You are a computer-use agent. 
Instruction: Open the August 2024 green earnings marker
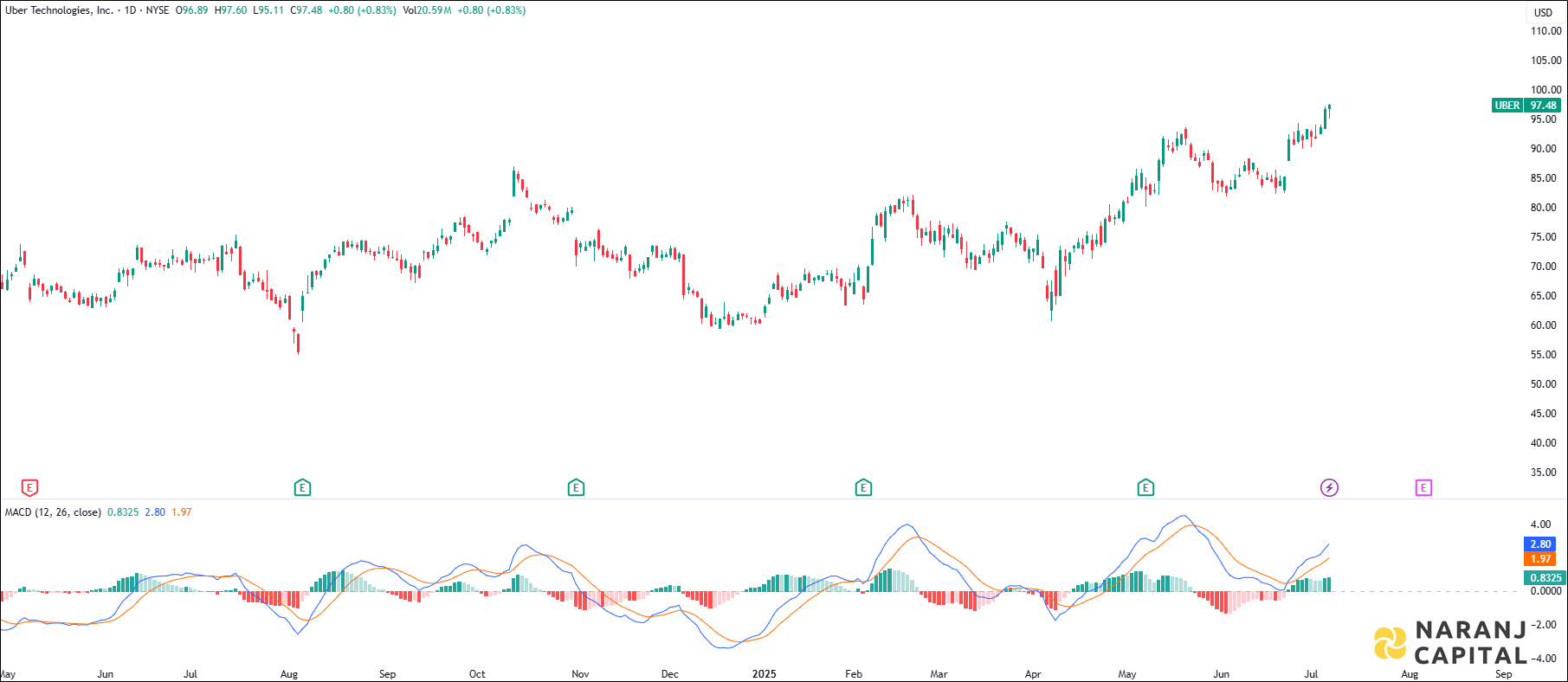point(302,488)
